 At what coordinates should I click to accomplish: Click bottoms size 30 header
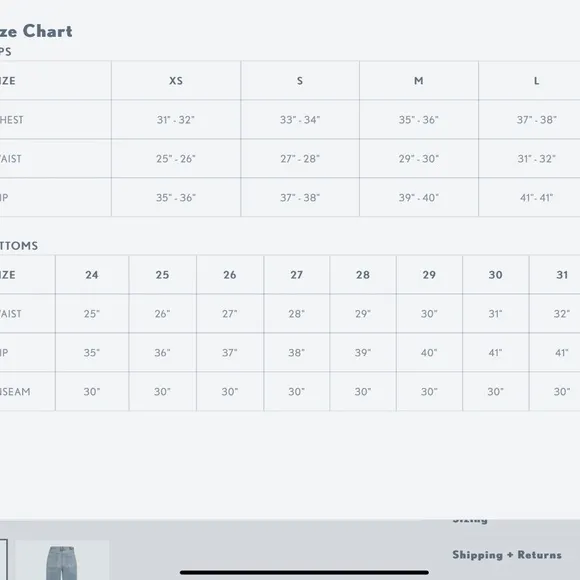pos(495,275)
